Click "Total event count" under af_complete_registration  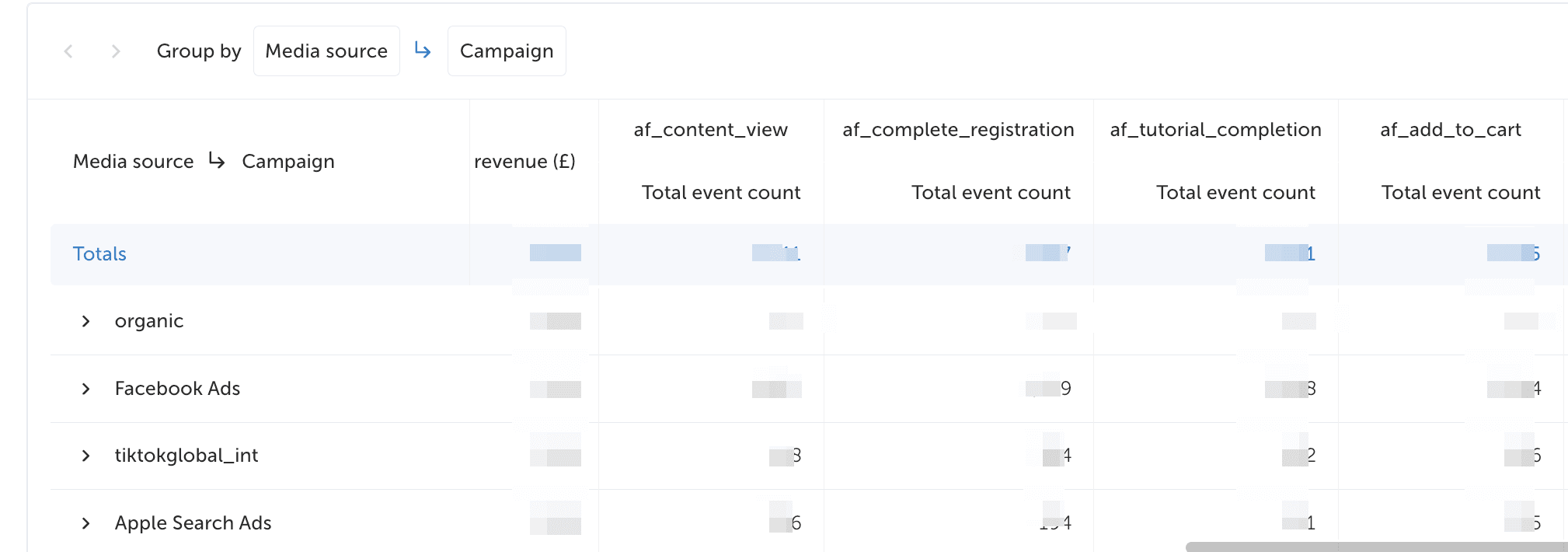991,193
